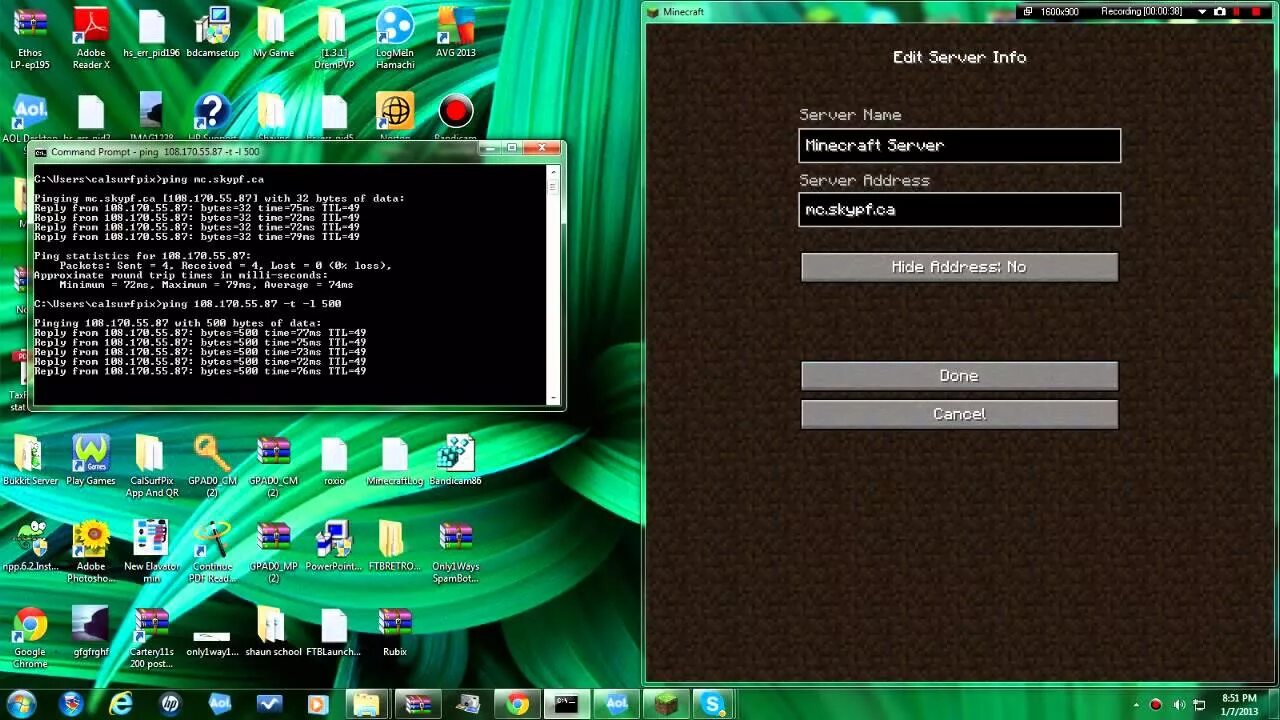This screenshot has width=1280, height=720.
Task: Focus the Server Name input field
Action: point(960,145)
